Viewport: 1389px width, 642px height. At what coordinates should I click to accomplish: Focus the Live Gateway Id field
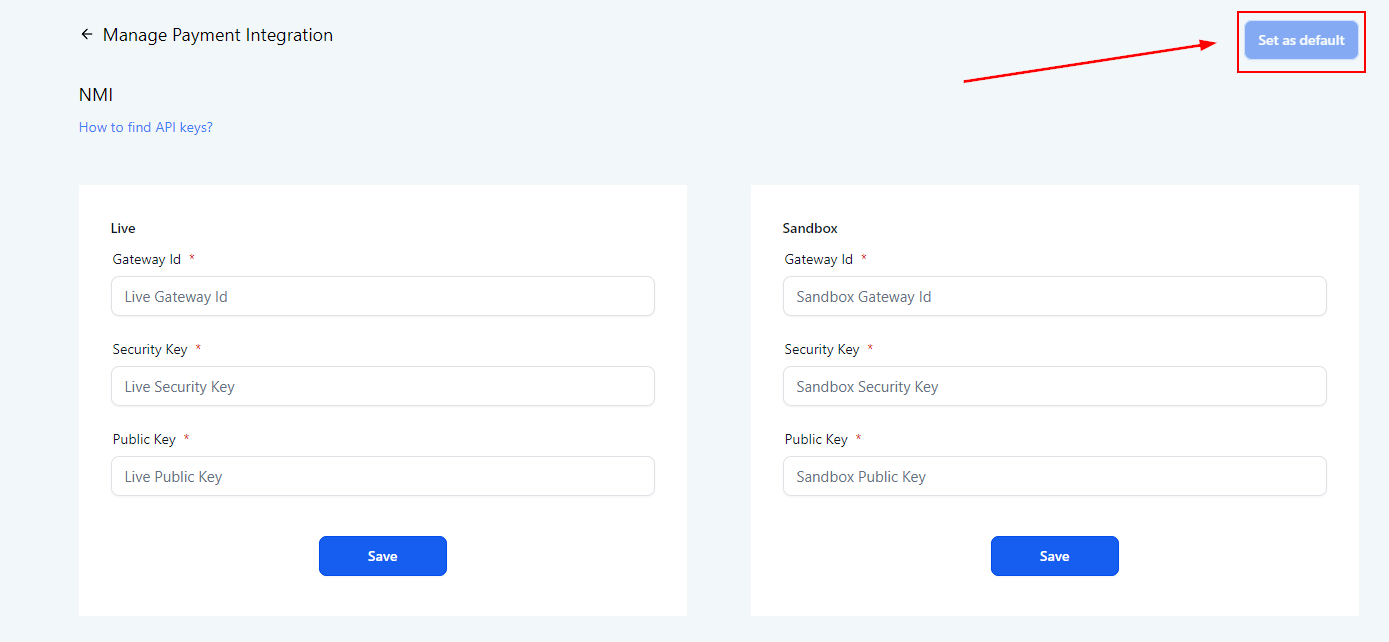(x=382, y=296)
